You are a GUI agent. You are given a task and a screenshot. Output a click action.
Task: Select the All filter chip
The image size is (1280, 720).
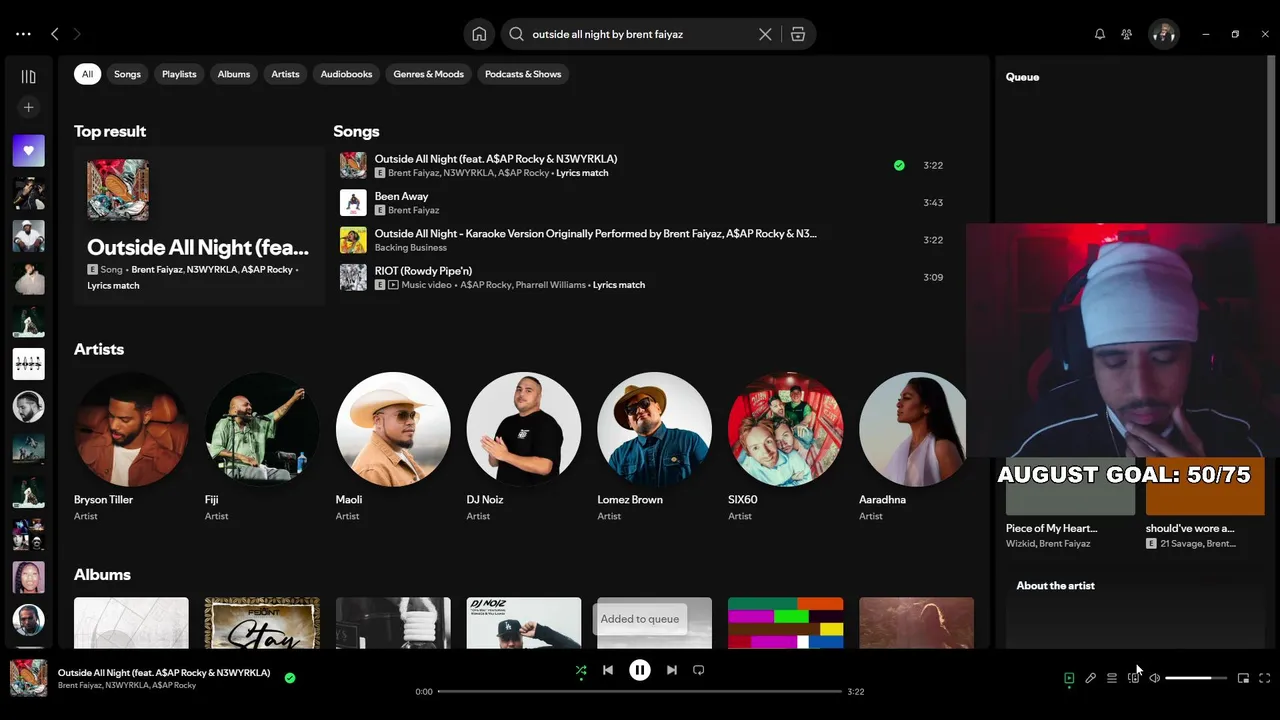coord(87,74)
